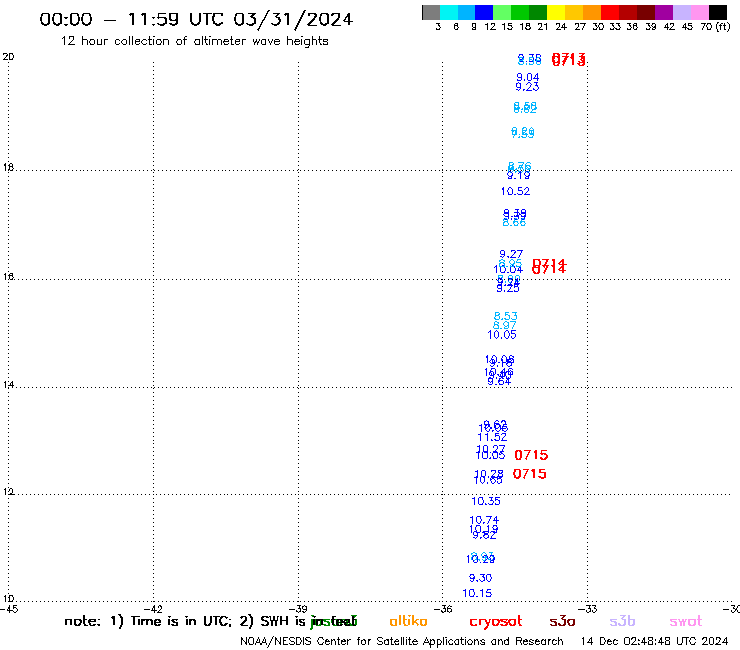This screenshot has width=740, height=650.
Task: Click the latitude axis label 14
Action: [8, 385]
